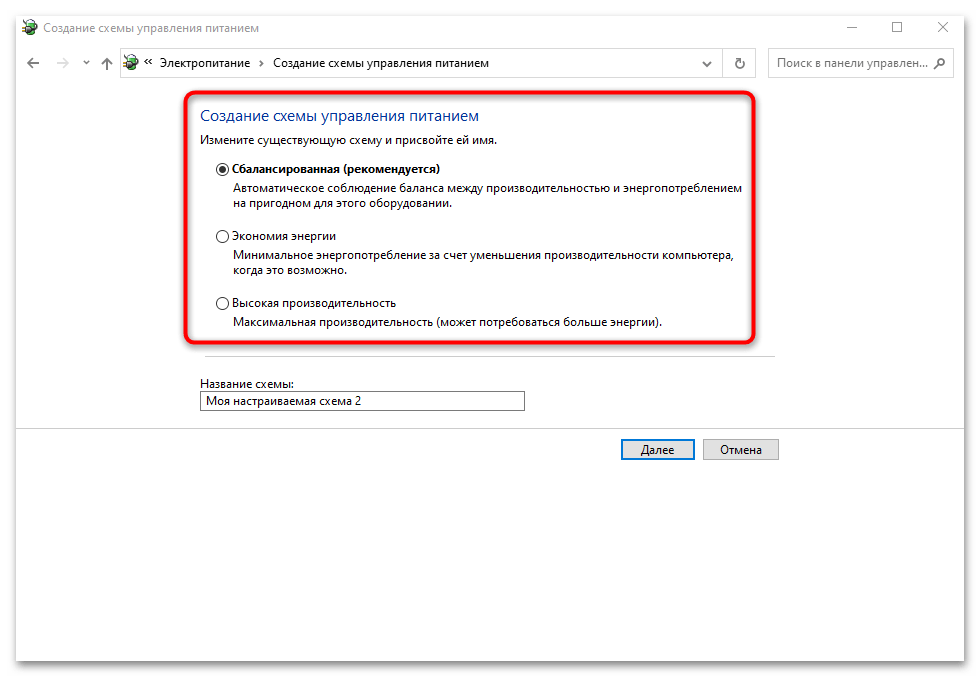Click heading Создание схемы управления питанием
Viewport: 980px width, 677px height.
[x=339, y=116]
